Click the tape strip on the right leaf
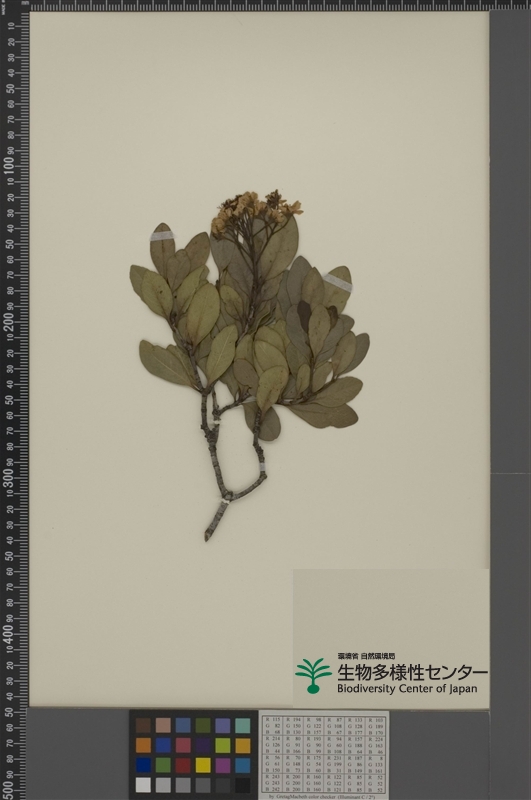Screen dimensions: 531x800 [338, 283]
